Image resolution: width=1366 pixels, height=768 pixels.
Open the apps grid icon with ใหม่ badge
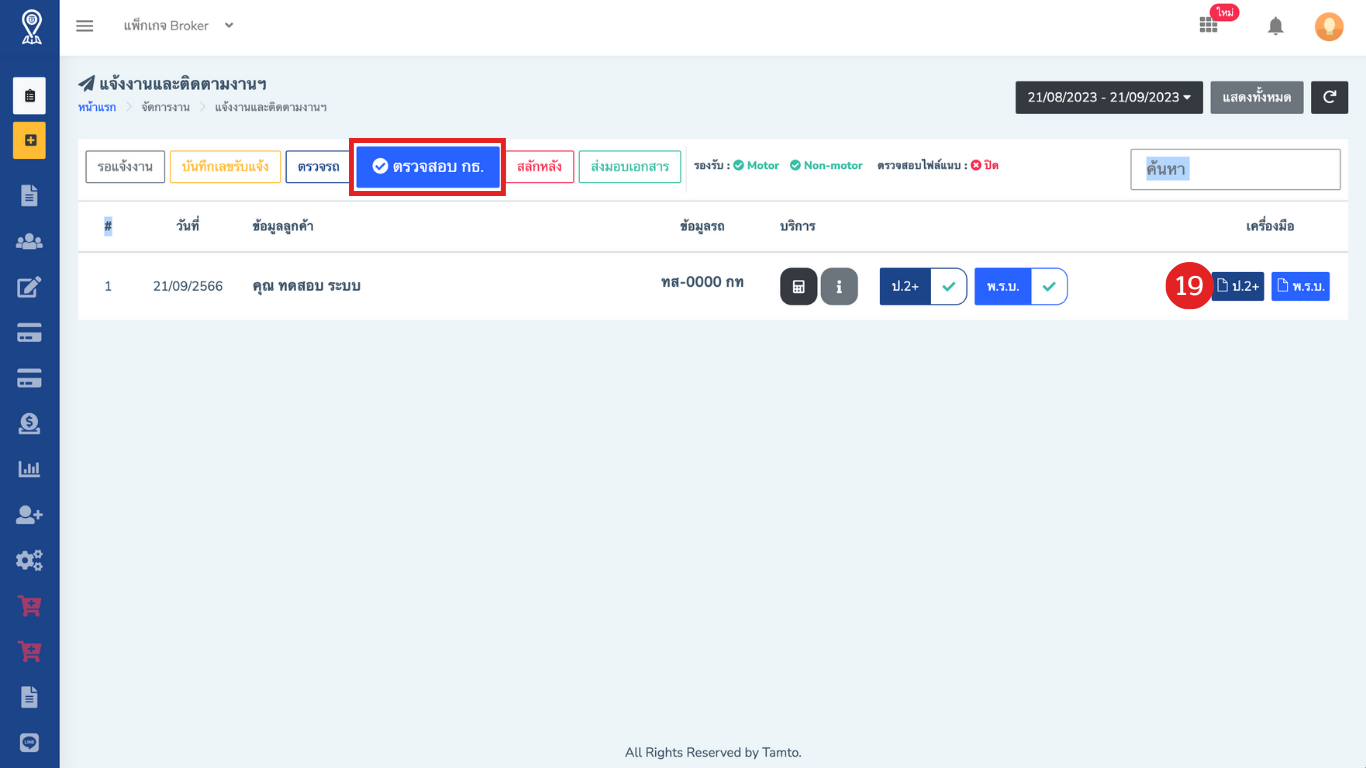[1209, 25]
